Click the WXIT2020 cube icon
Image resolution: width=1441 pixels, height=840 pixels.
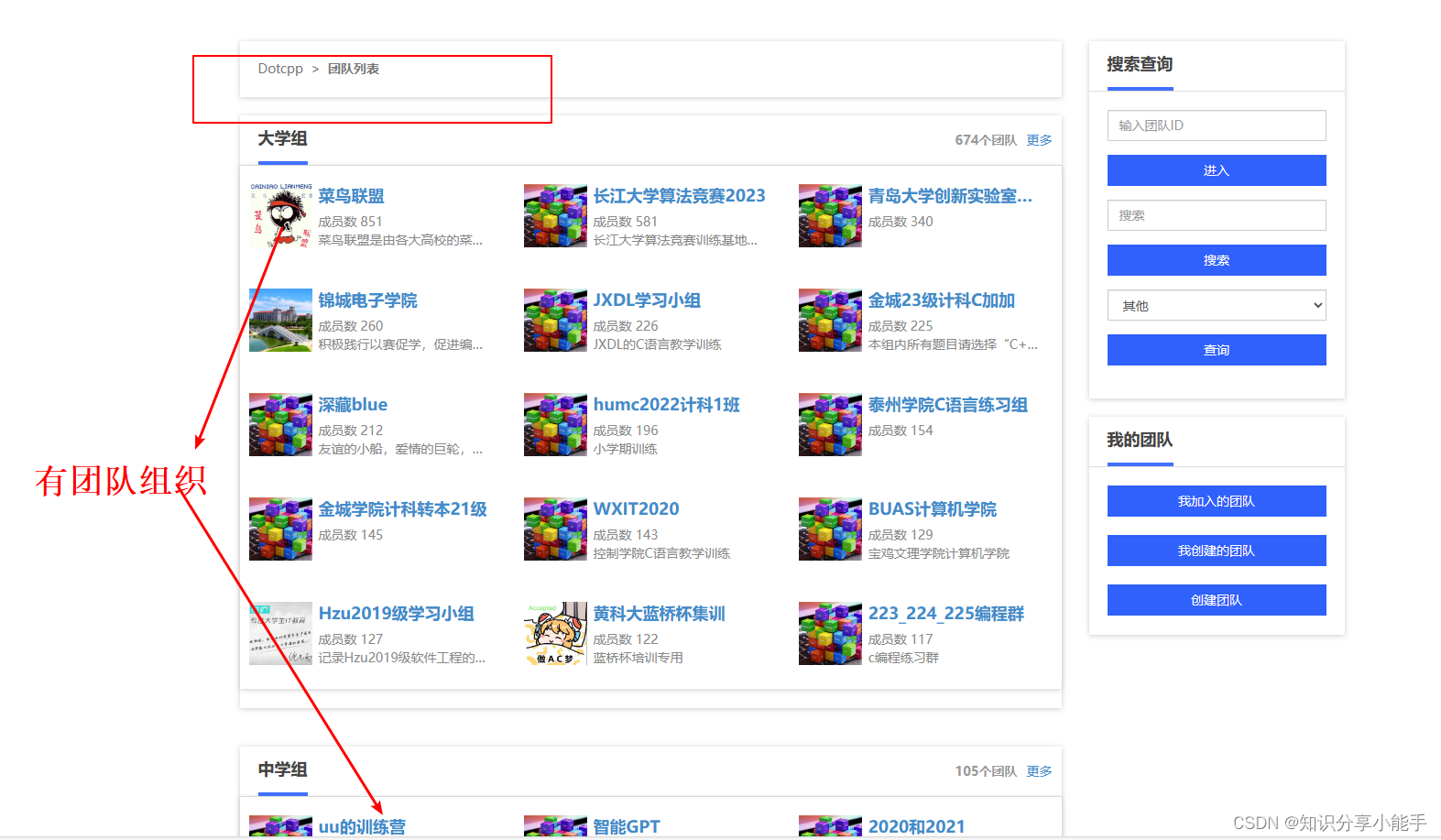pyautogui.click(x=555, y=529)
